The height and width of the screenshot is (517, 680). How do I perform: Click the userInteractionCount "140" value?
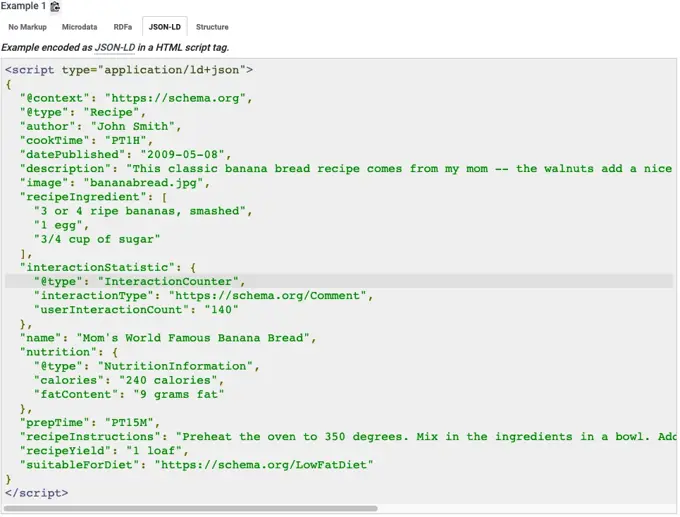point(218,310)
